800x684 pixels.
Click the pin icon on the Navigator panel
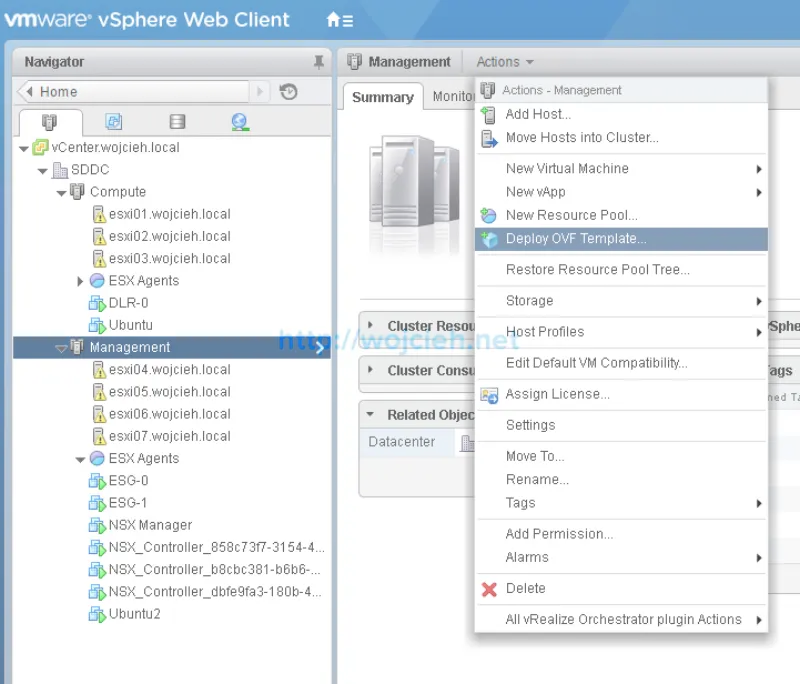(x=319, y=61)
